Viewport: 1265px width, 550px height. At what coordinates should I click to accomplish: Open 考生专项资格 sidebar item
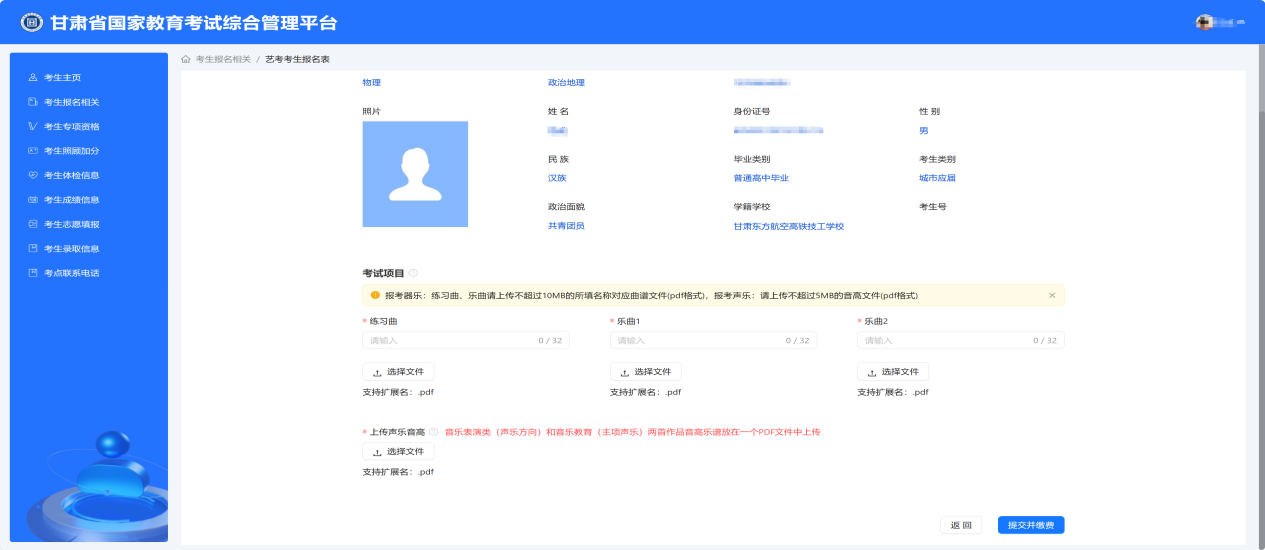coord(71,126)
